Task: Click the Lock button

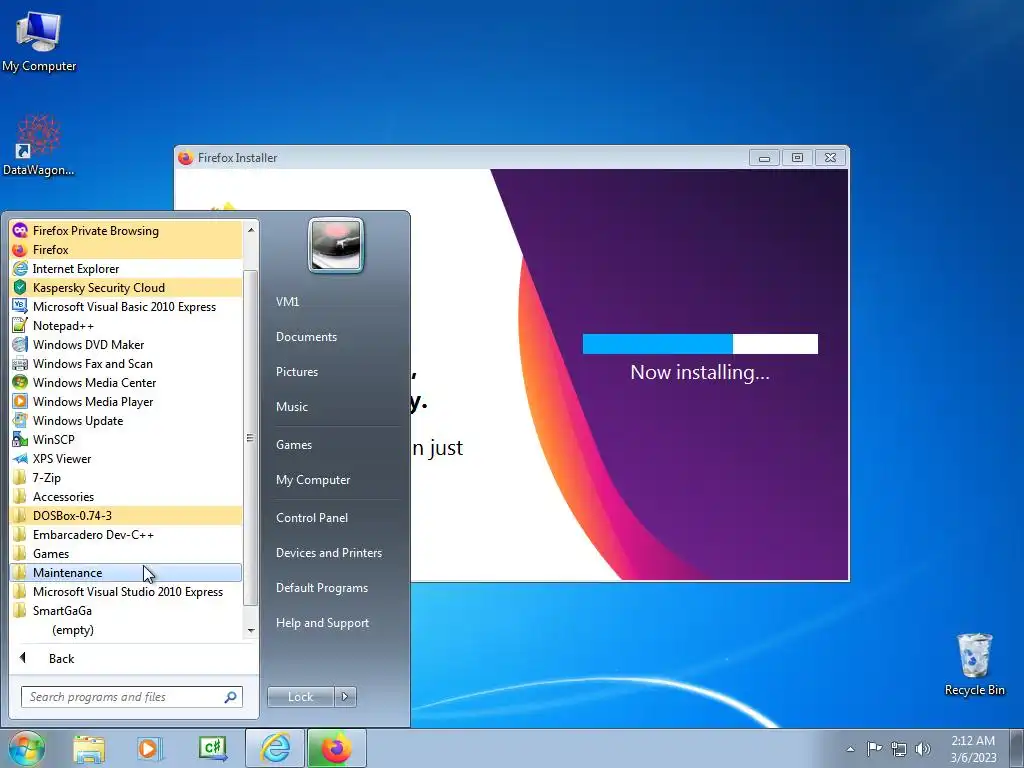Action: click(300, 697)
